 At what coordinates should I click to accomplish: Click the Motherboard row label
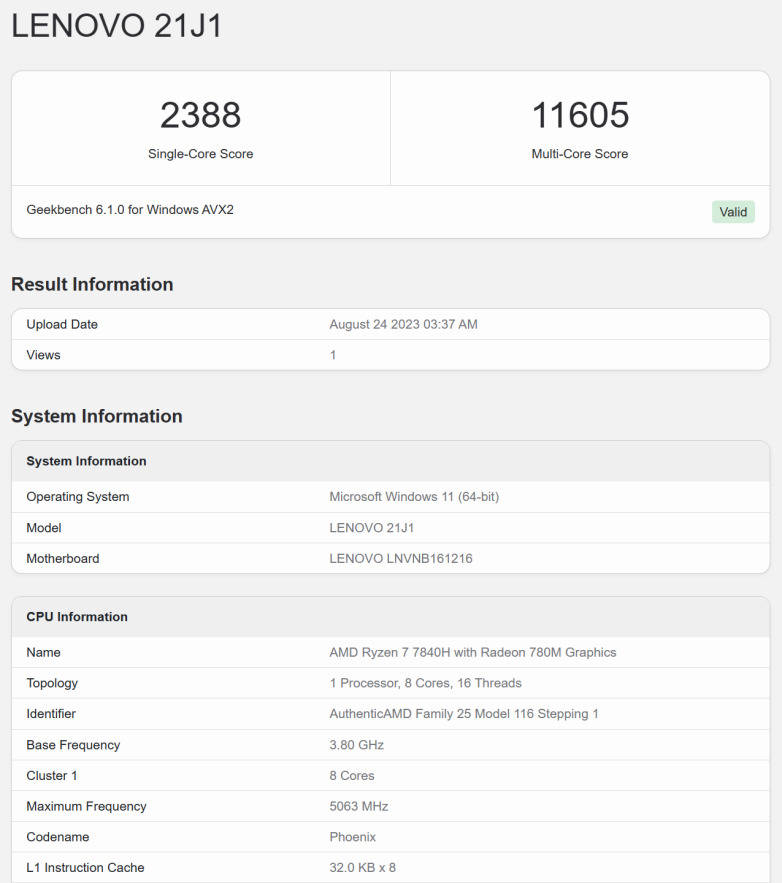click(x=63, y=559)
